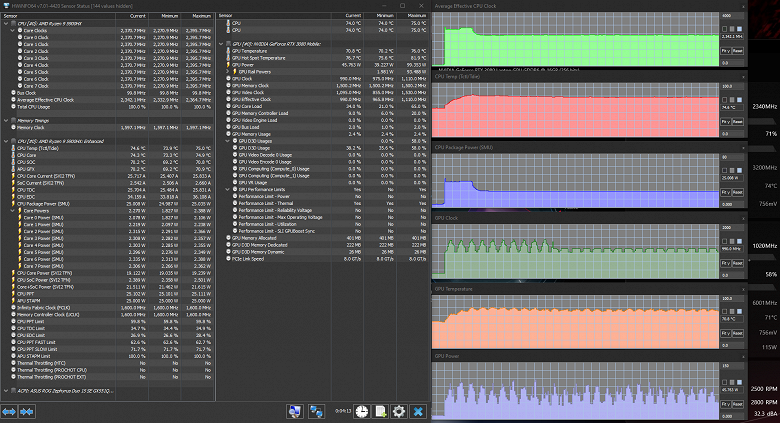Click the left panel Current column header
This screenshot has width=780, height=423.
[137, 17]
